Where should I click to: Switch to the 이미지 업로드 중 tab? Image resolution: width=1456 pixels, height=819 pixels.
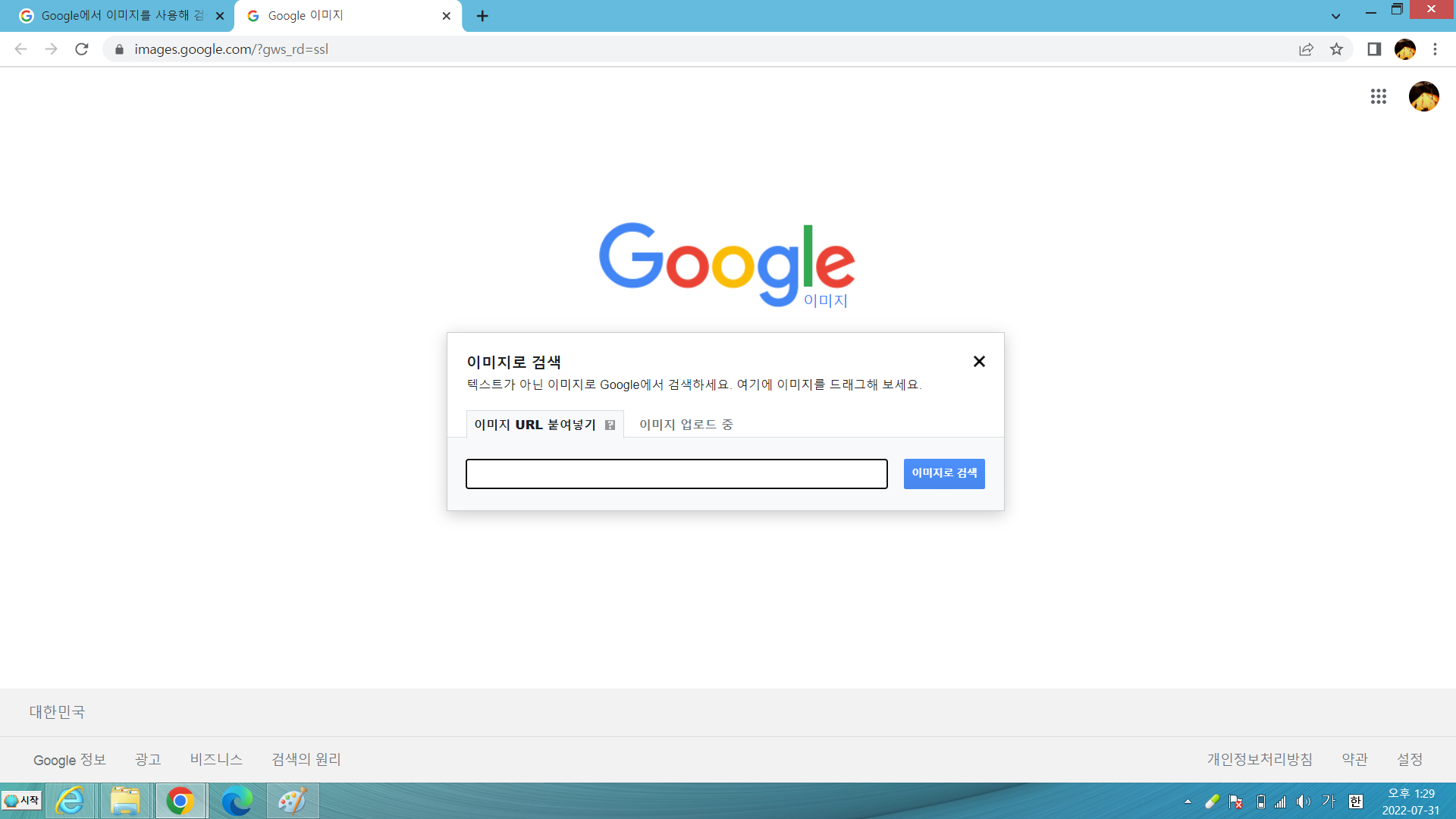686,425
